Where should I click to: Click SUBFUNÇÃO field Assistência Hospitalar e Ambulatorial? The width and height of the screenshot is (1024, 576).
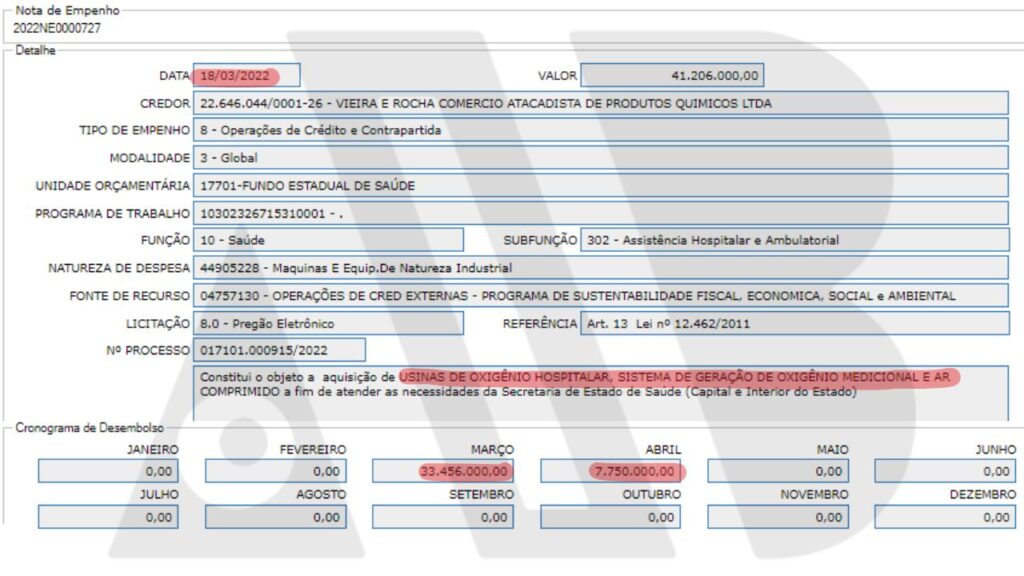pos(795,240)
